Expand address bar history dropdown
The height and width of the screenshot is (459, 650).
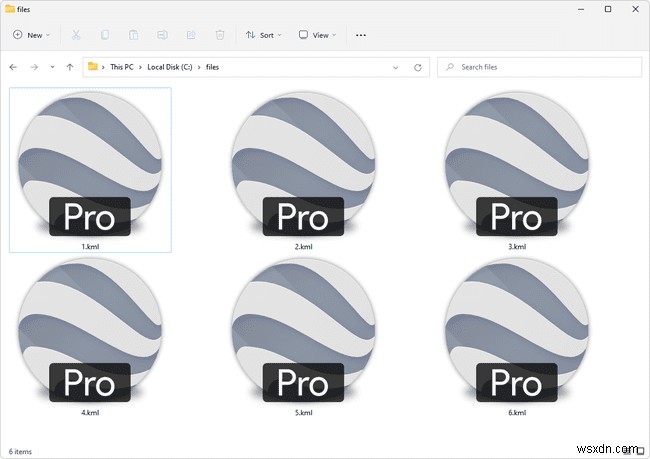(x=395, y=67)
